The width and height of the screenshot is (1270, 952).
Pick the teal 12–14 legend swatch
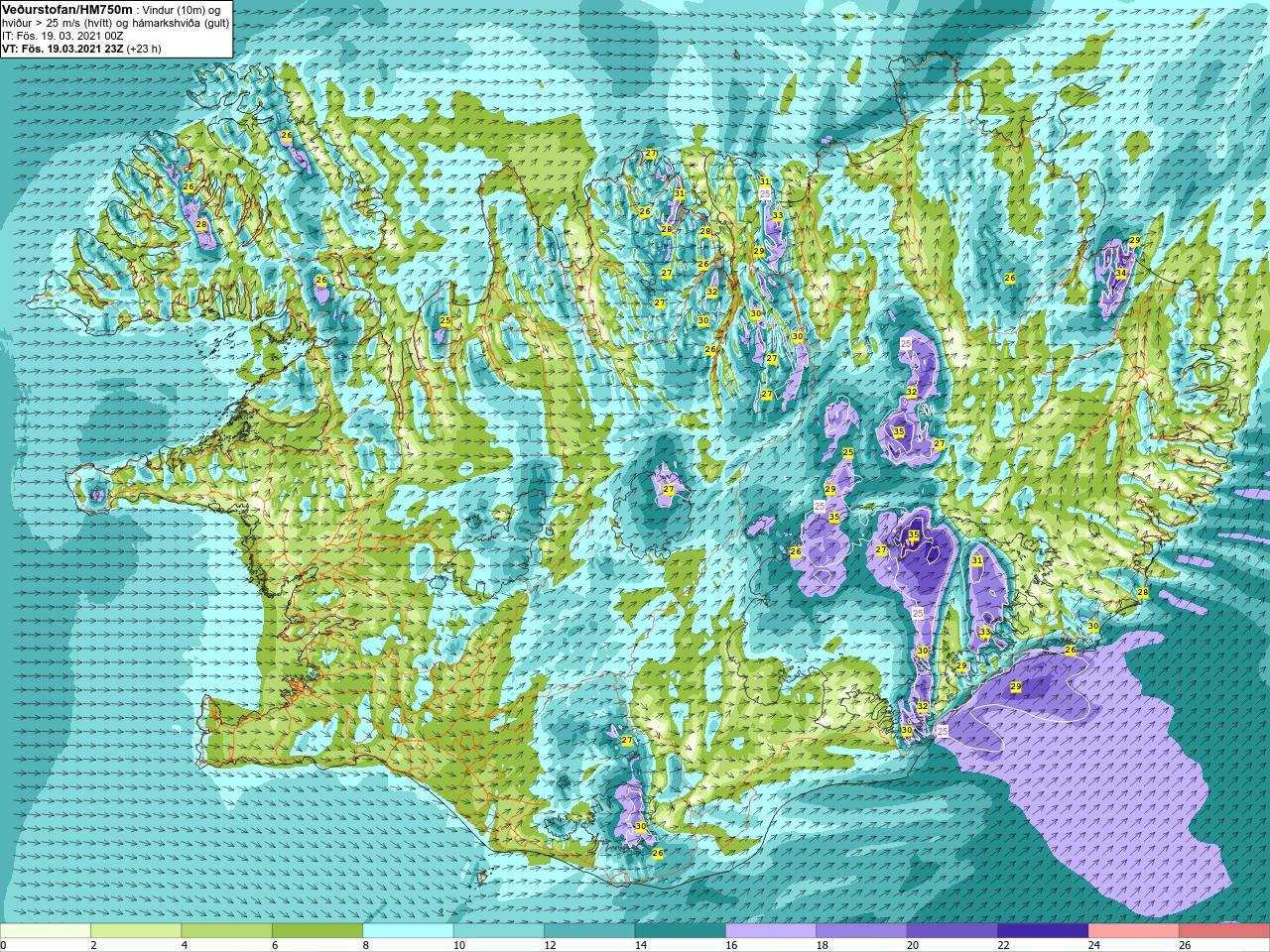[x=589, y=931]
